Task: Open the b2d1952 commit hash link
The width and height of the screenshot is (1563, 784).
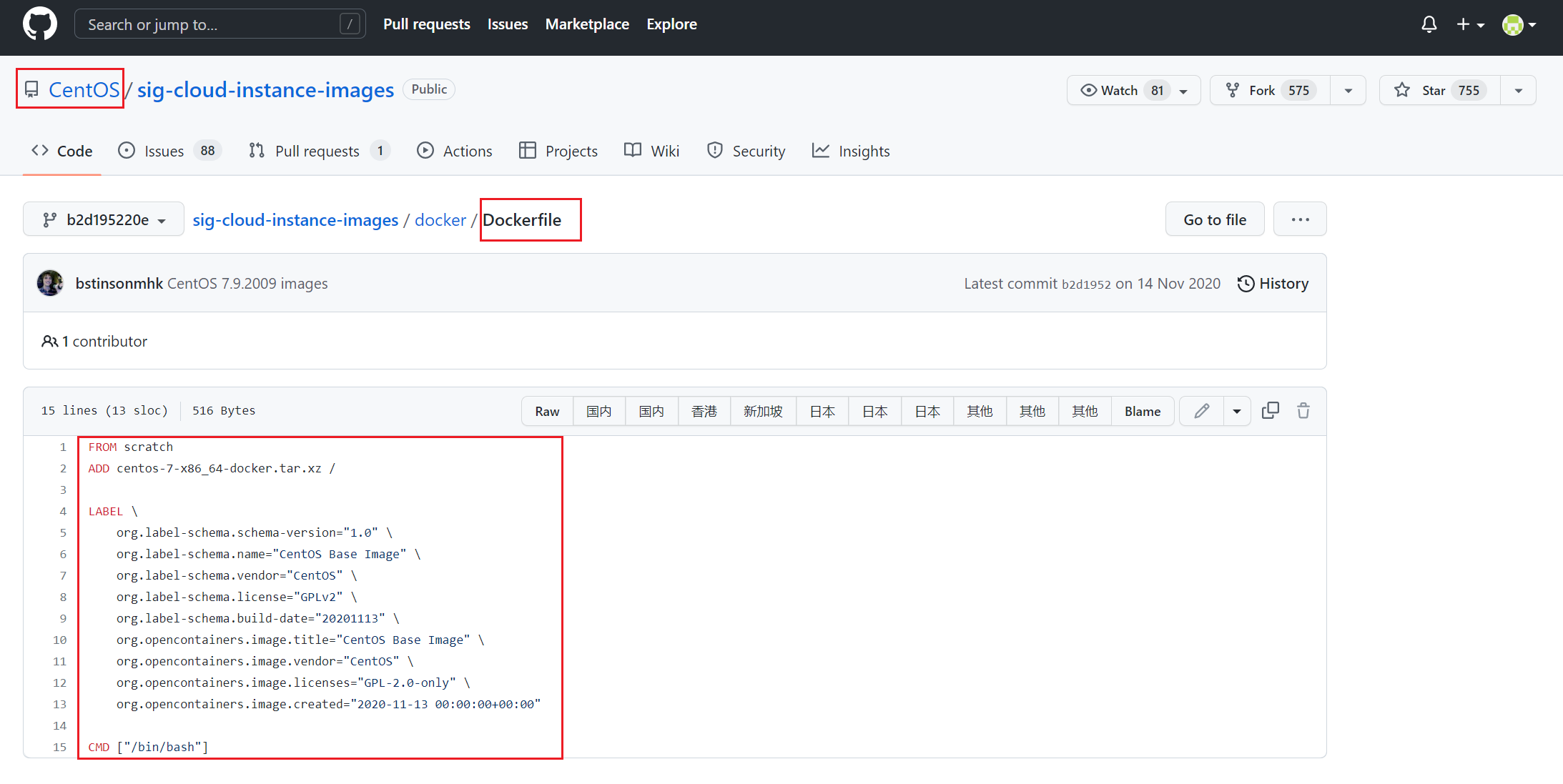Action: [x=1086, y=284]
